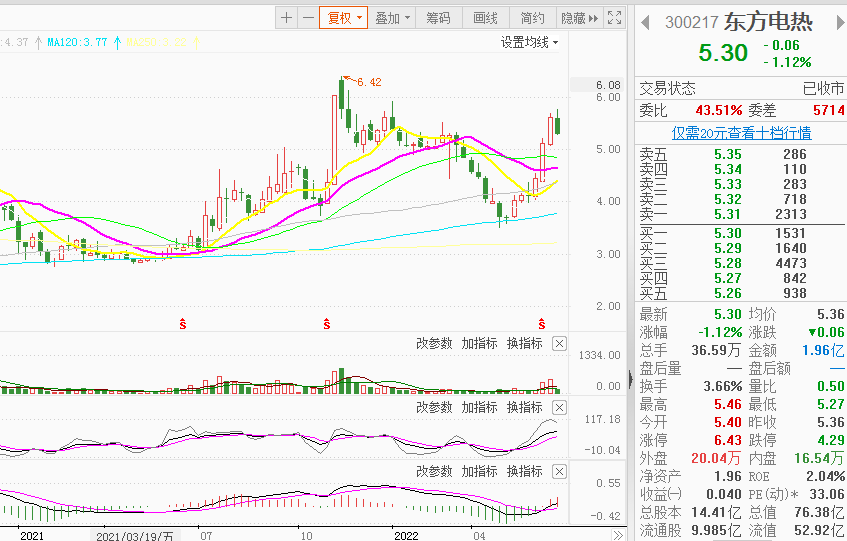Switch to 简约 simplified view
Viewport: 847px width, 541px height.
click(532, 18)
